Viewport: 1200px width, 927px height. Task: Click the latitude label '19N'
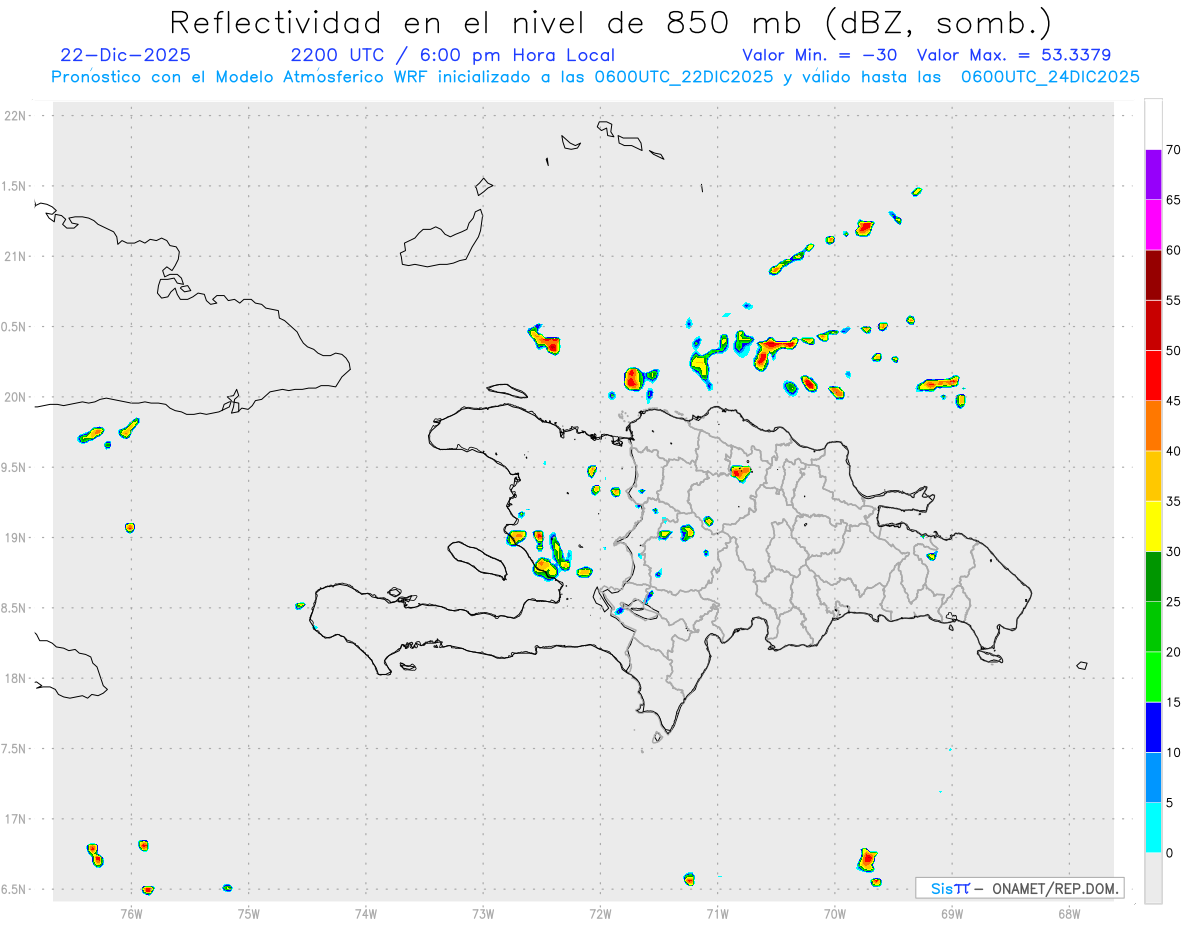16,538
